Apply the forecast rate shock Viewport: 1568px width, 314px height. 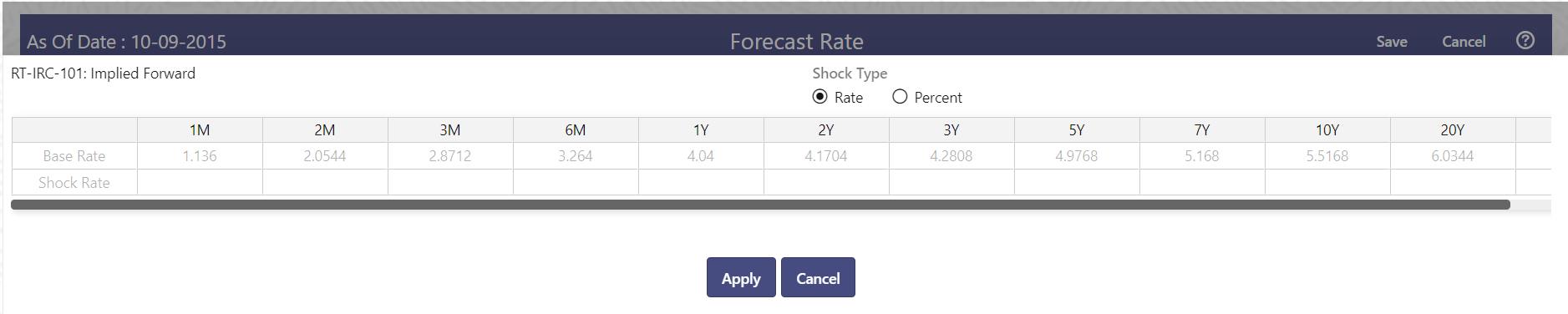tap(741, 277)
